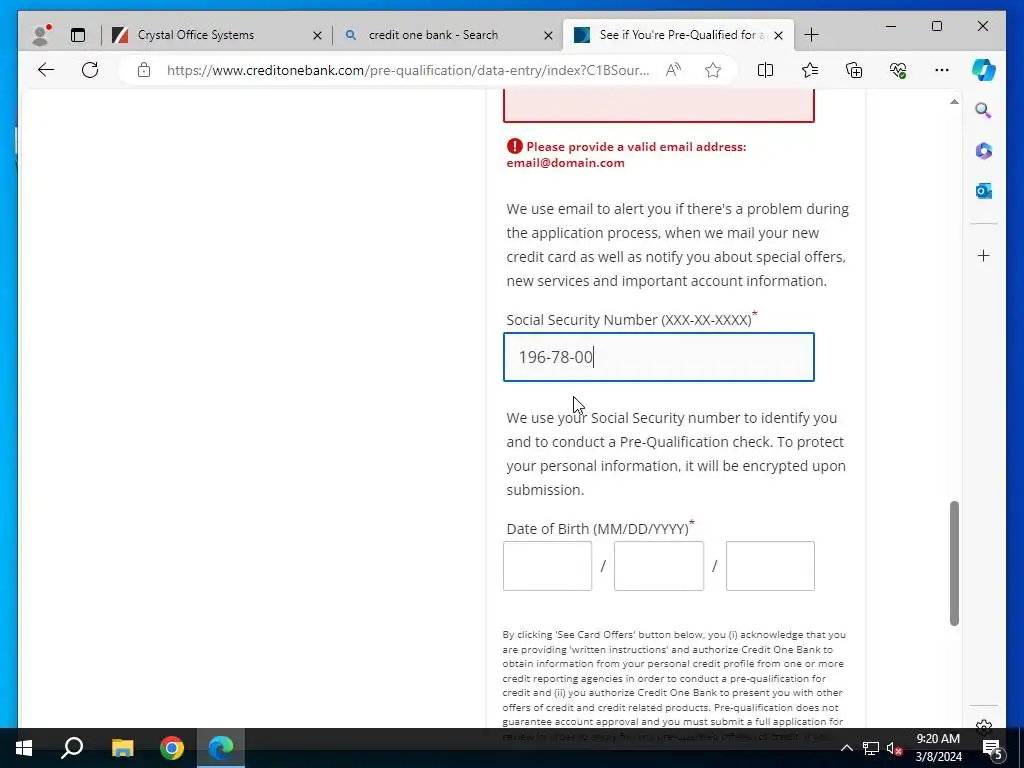This screenshot has width=1024, height=768.
Task: Click Microsoft Edge taskbar icon
Action: tap(221, 748)
